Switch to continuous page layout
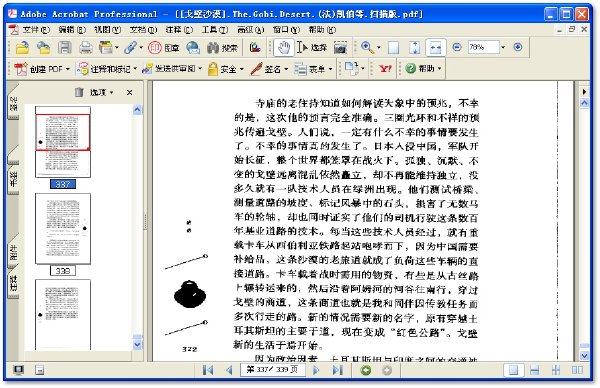The width and height of the screenshot is (600, 388). pyautogui.click(x=535, y=370)
